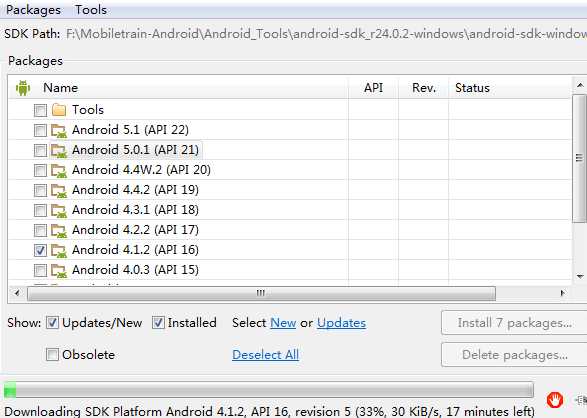Screen dimensions: 587x418
Task: Select the Android 5.1 (API 22) row text
Action: click(x=130, y=130)
